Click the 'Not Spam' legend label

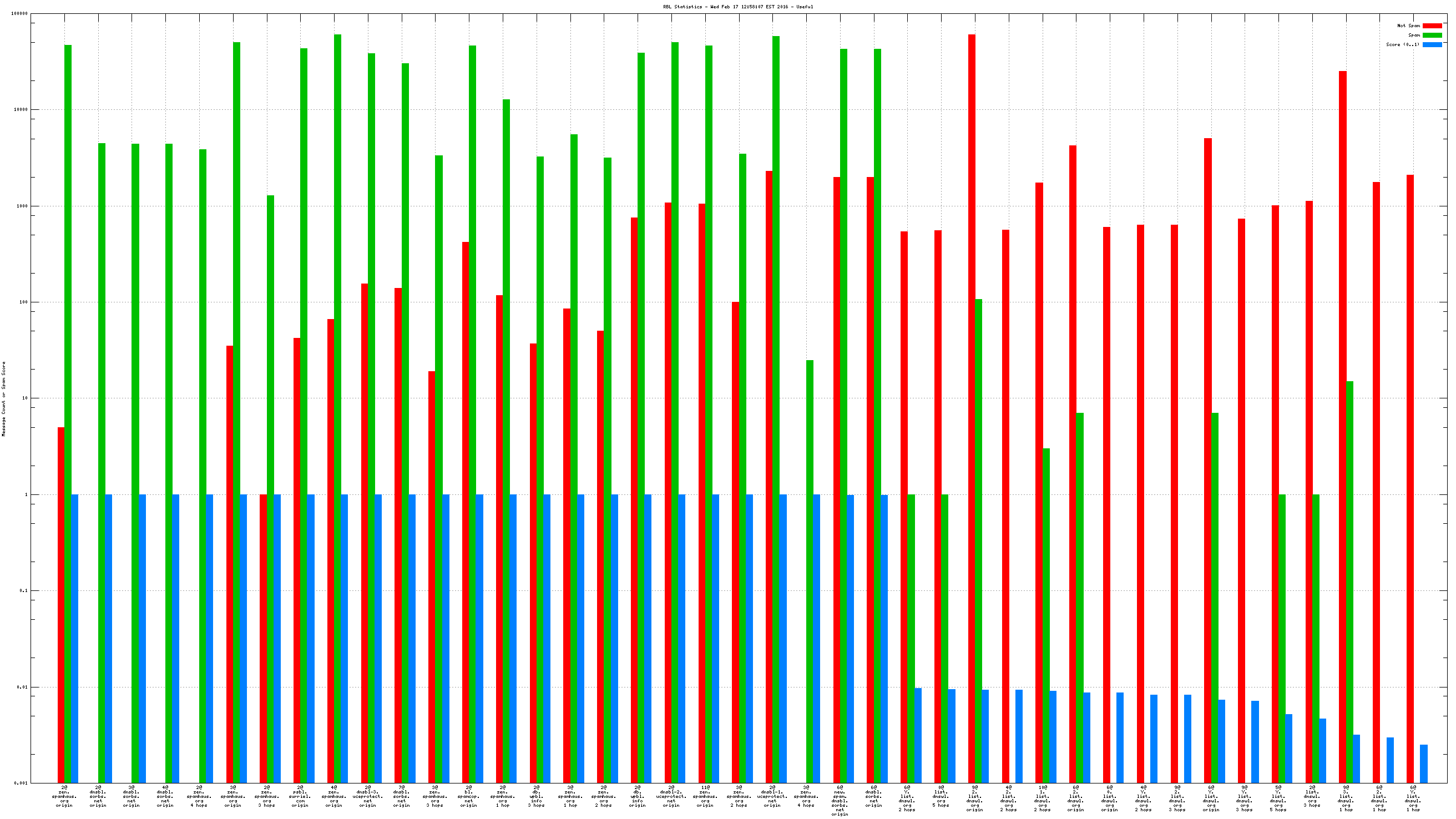1408,26
